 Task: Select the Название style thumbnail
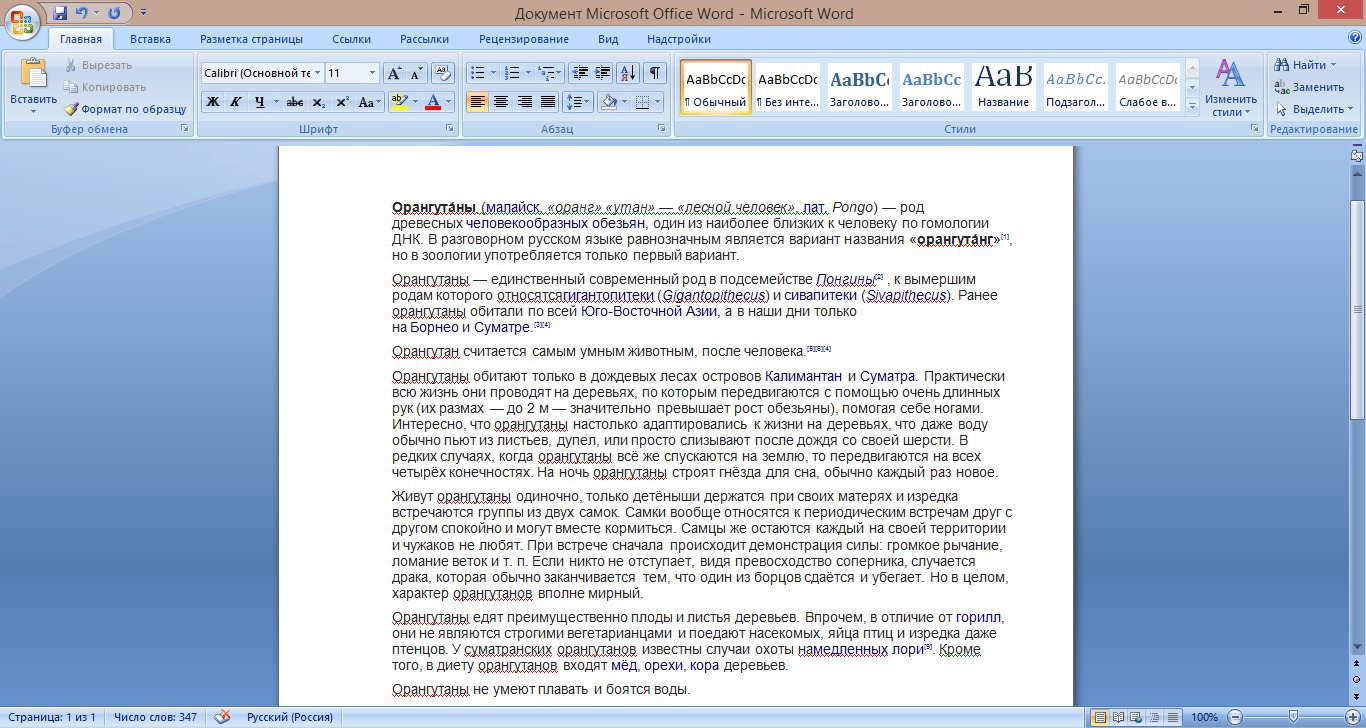point(1003,88)
